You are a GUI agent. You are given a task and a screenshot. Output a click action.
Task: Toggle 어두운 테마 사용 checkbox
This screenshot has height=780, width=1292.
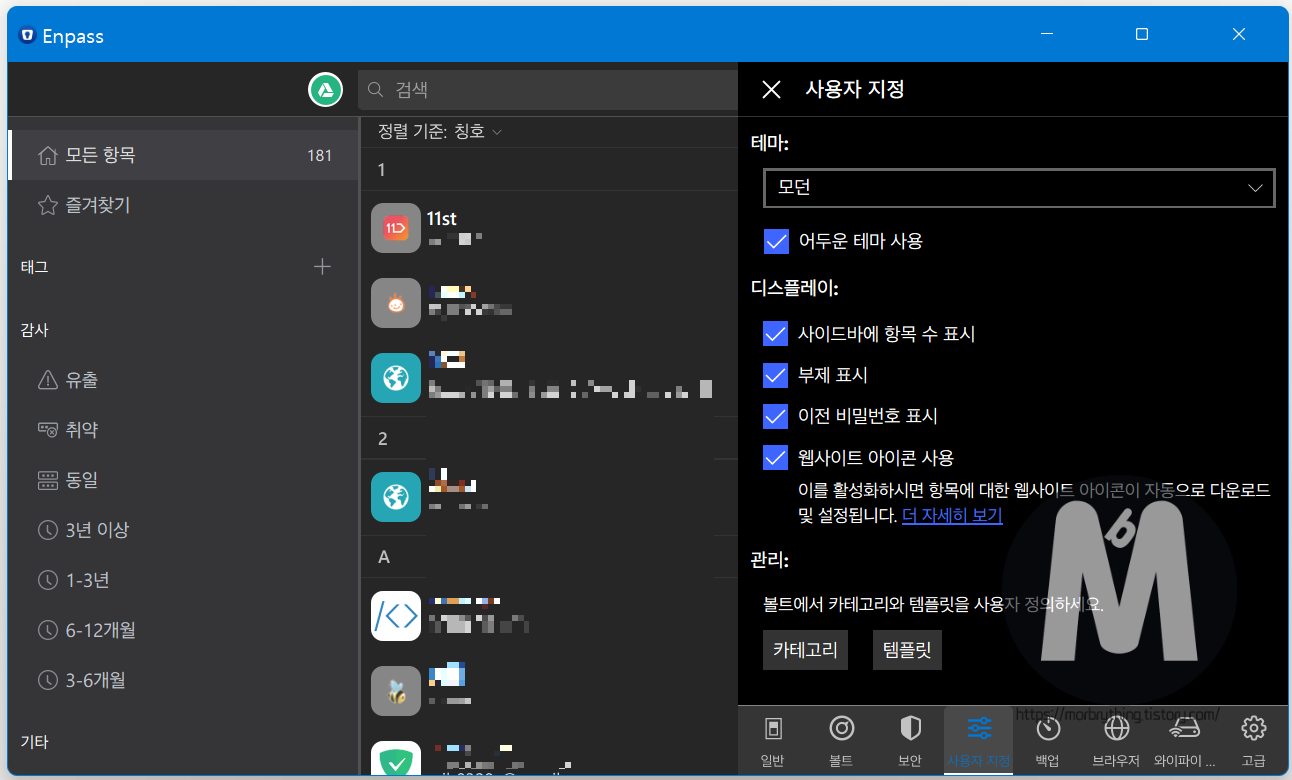(776, 241)
